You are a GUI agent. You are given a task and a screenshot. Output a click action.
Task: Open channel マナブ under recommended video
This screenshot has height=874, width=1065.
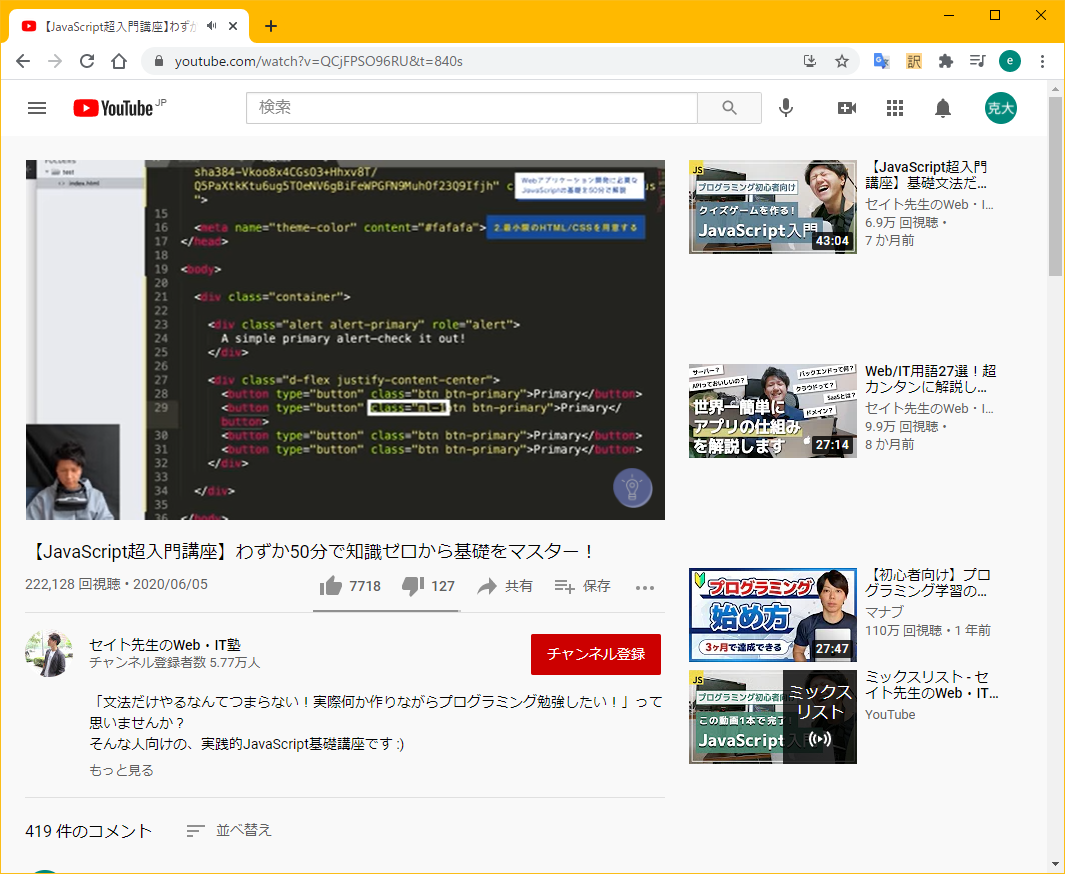click(884, 612)
